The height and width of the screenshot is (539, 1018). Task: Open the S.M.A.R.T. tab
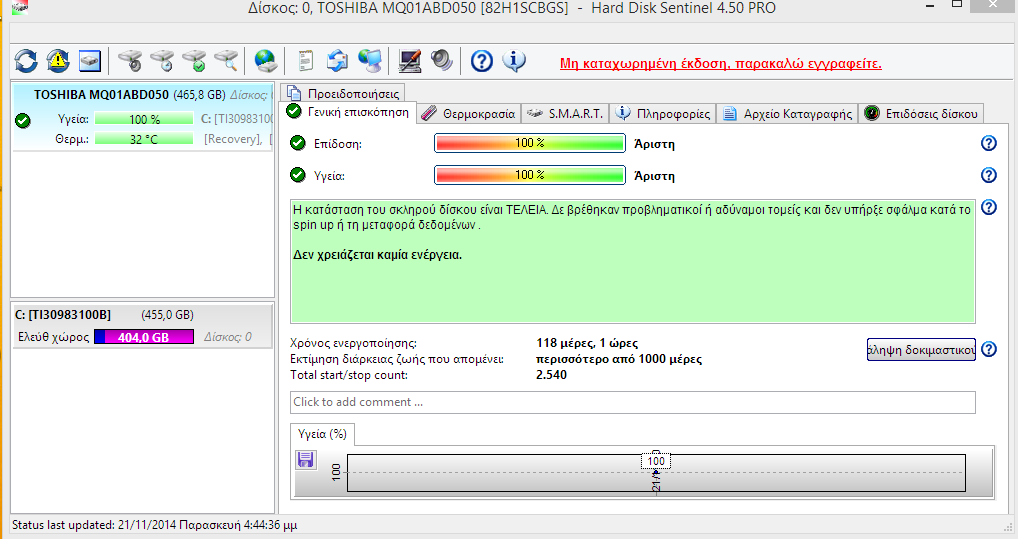pyautogui.click(x=565, y=114)
